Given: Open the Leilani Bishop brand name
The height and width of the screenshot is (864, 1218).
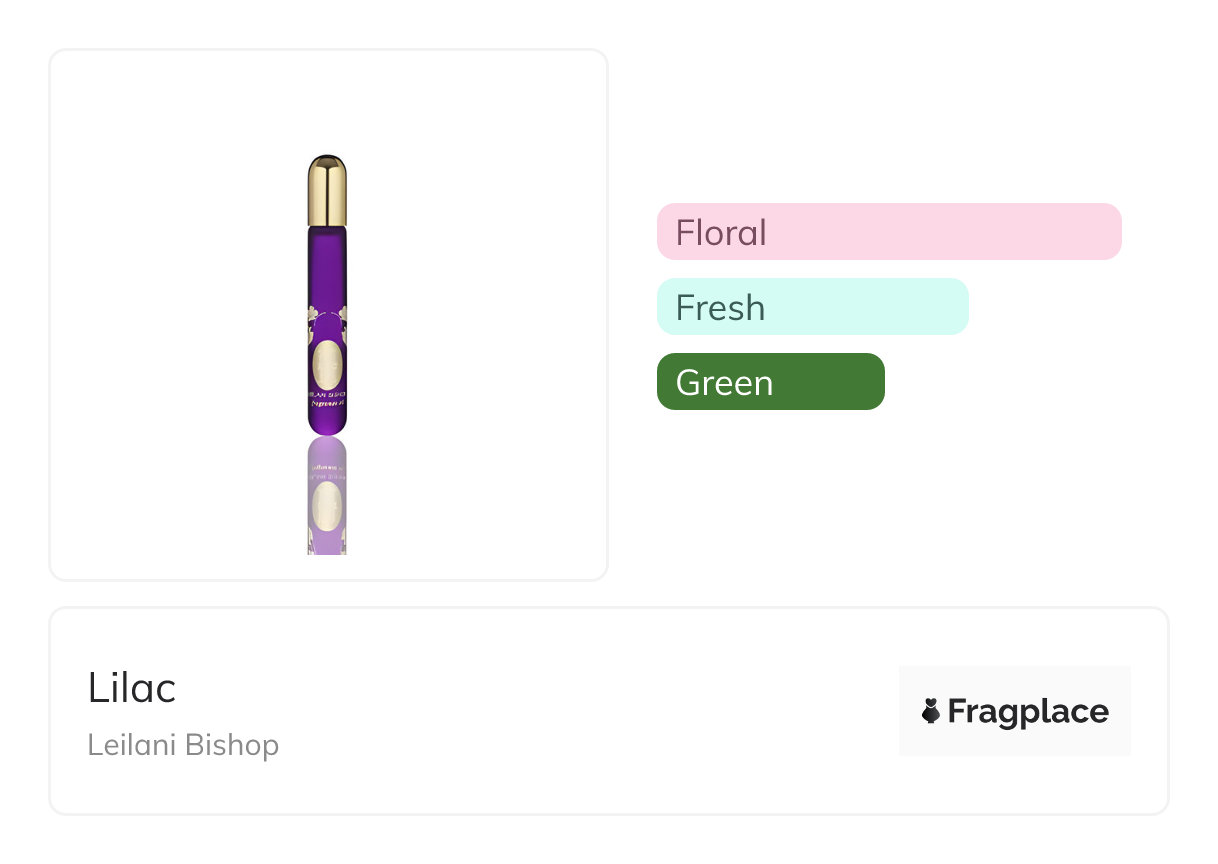Looking at the screenshot, I should [x=183, y=745].
